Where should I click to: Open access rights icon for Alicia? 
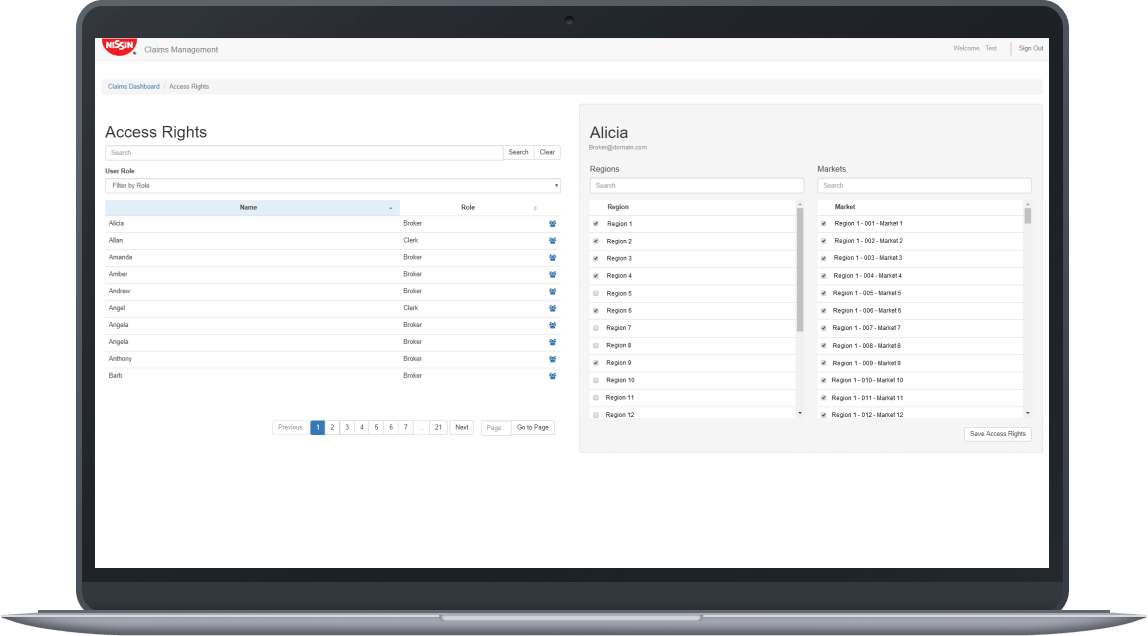(551, 223)
